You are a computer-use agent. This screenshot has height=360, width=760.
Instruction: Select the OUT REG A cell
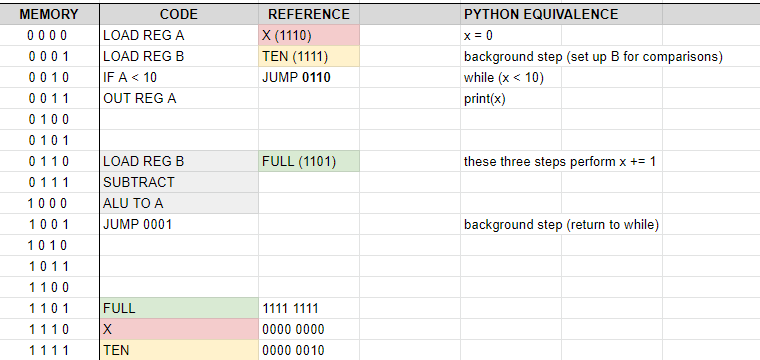(179, 98)
